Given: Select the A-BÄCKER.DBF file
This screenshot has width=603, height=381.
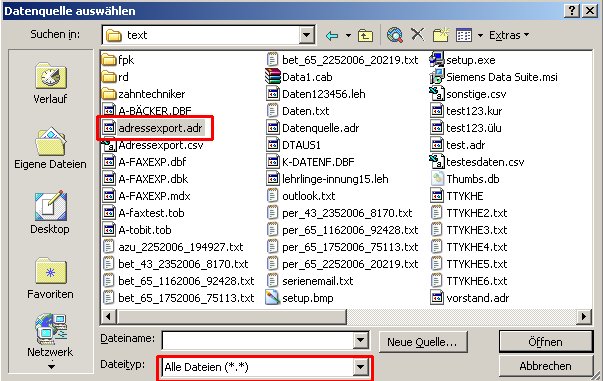Looking at the screenshot, I should point(147,111).
